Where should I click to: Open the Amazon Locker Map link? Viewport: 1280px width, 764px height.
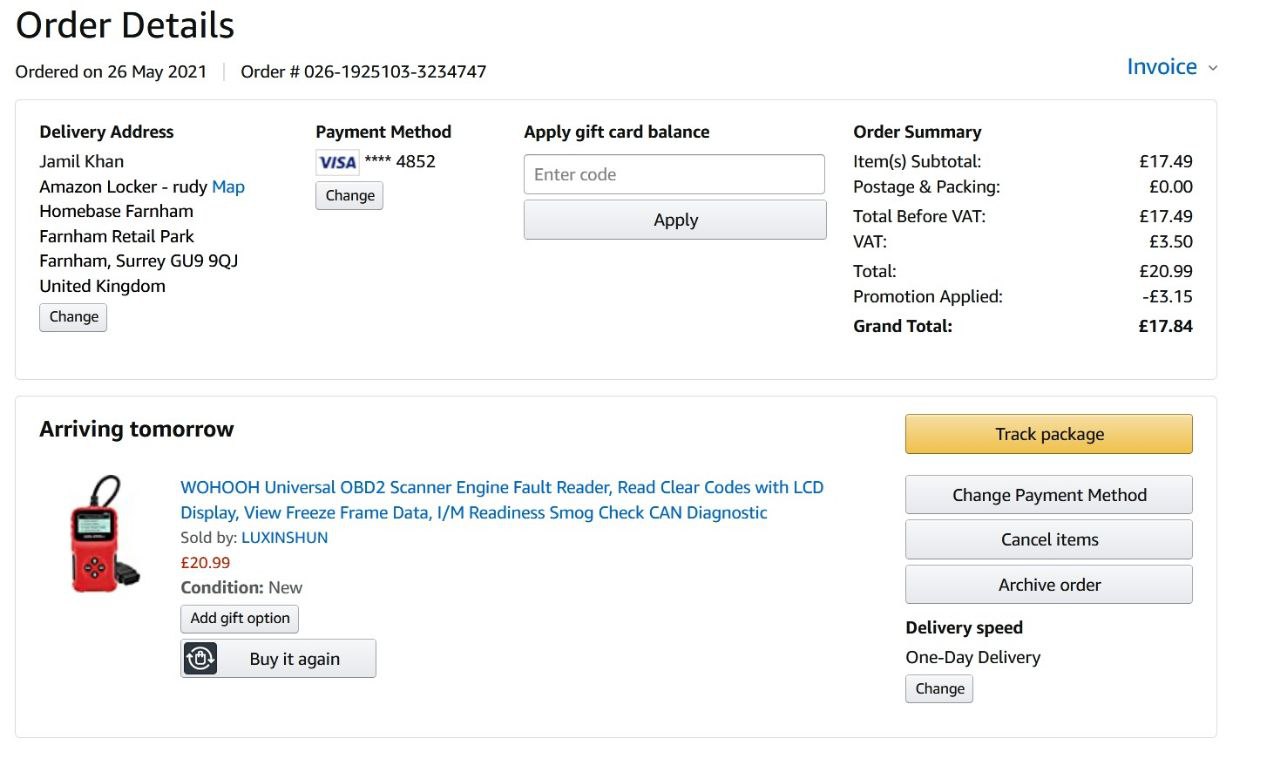228,187
